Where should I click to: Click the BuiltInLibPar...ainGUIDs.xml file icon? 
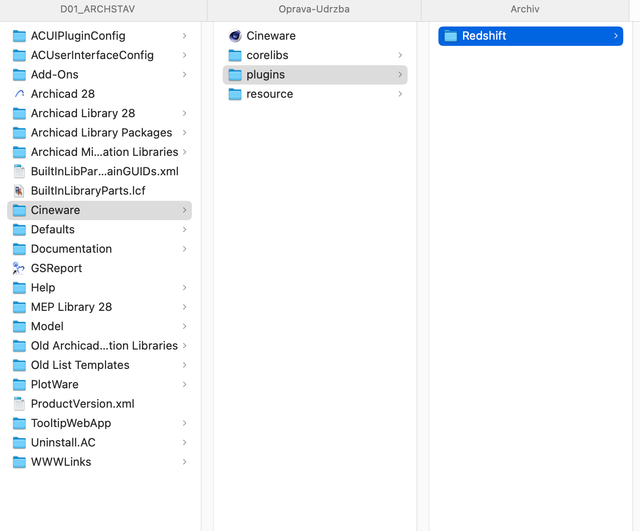tap(19, 171)
